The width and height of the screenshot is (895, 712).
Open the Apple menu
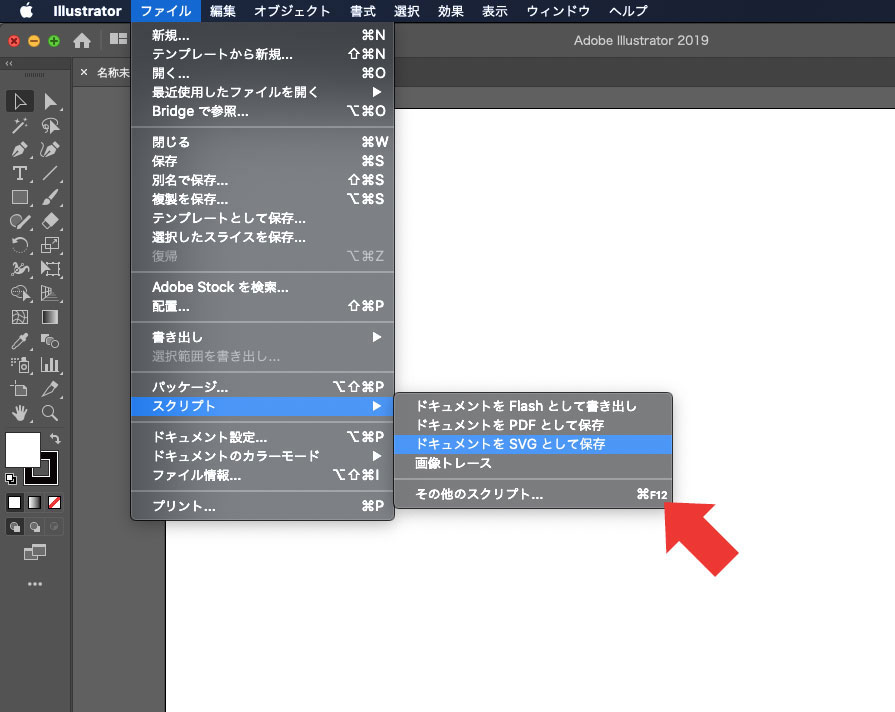pyautogui.click(x=26, y=11)
